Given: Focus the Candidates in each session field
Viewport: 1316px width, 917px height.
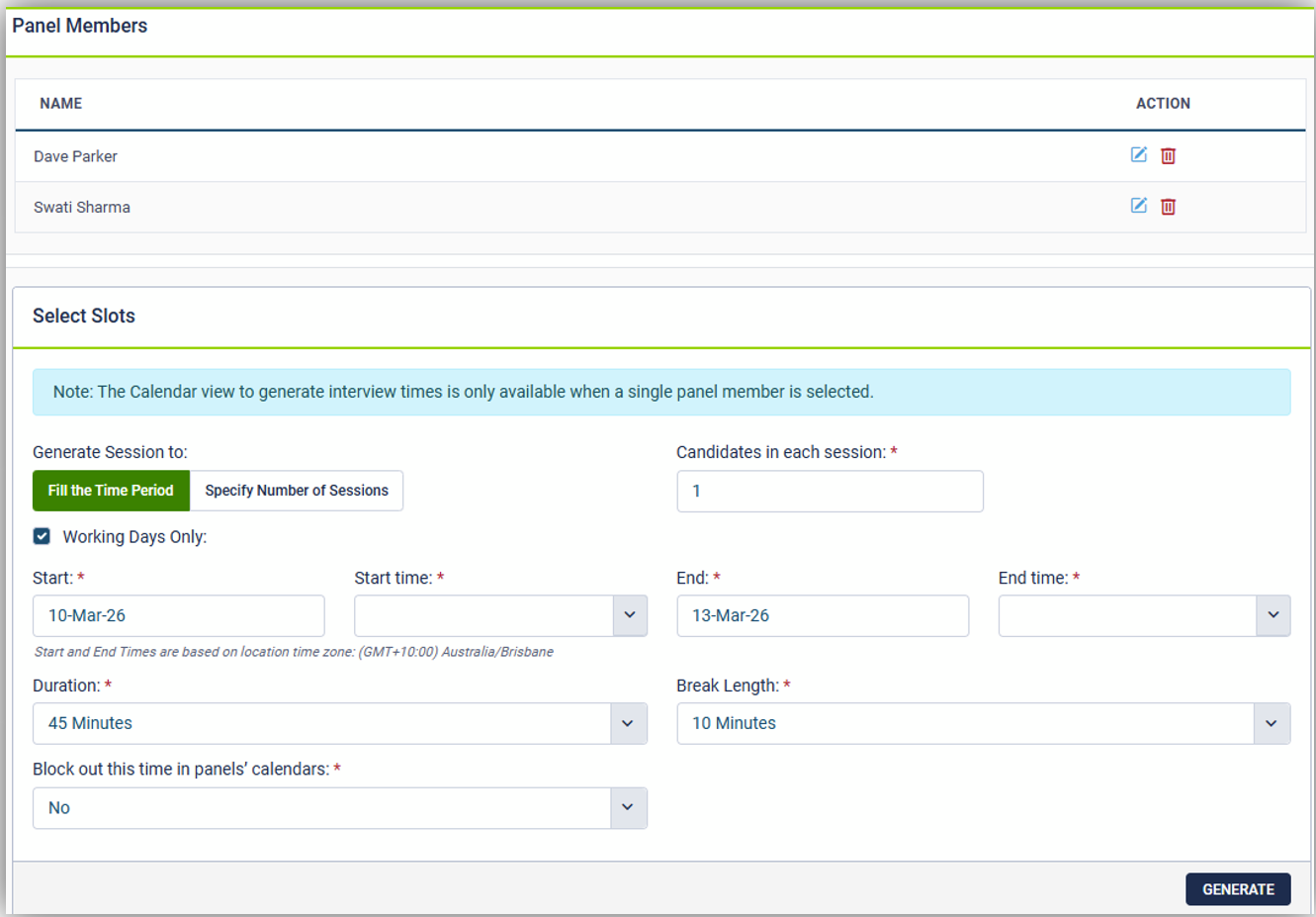Looking at the screenshot, I should (x=830, y=492).
